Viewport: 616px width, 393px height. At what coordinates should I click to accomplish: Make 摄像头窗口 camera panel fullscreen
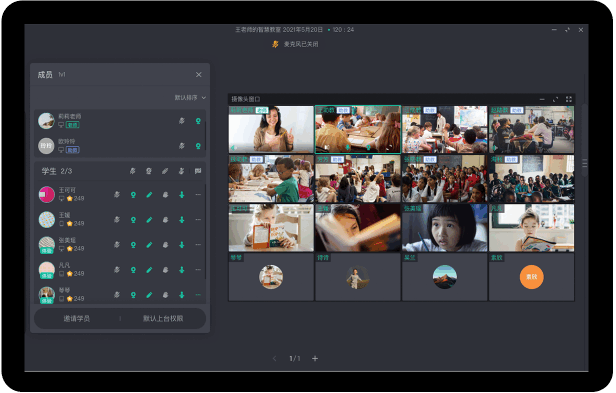(569, 99)
